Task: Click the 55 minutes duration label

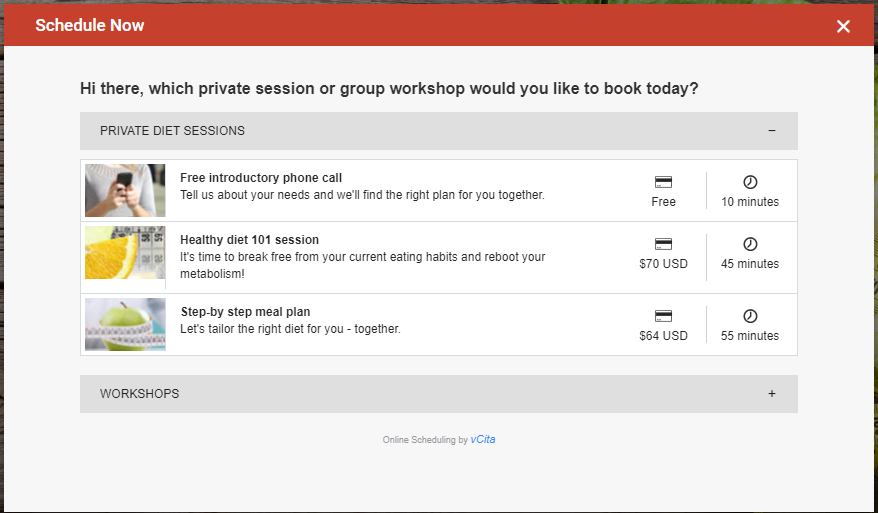Action: click(750, 335)
